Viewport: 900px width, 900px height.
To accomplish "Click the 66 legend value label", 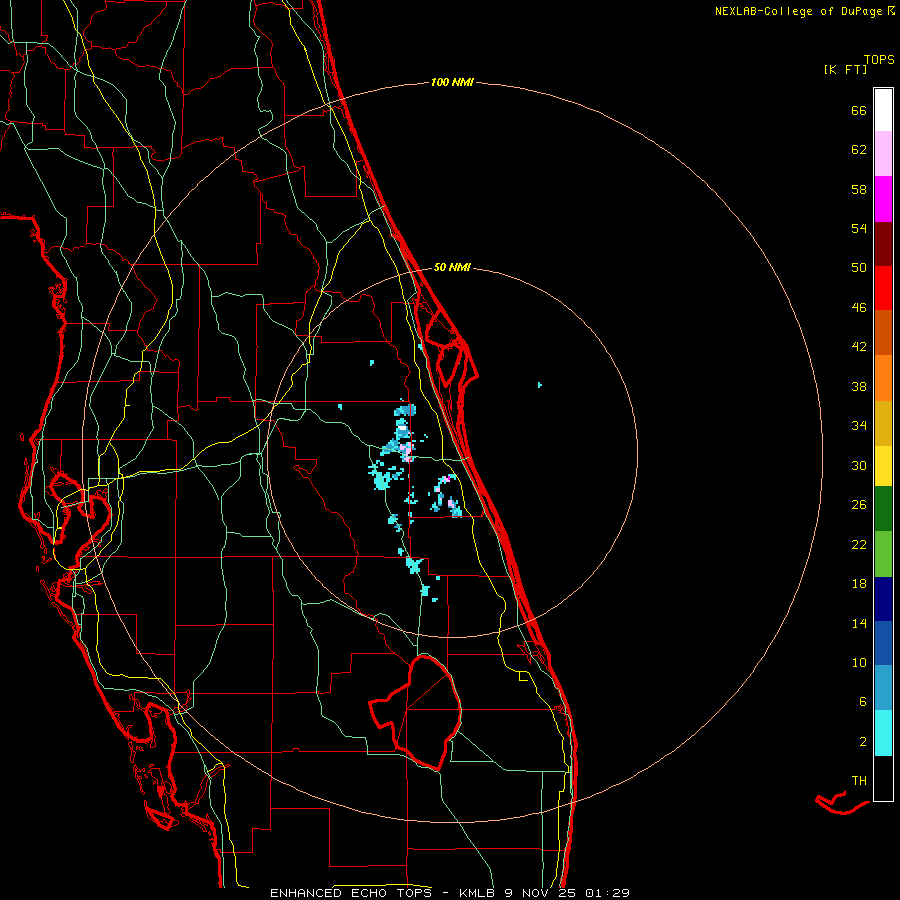I will (x=859, y=110).
